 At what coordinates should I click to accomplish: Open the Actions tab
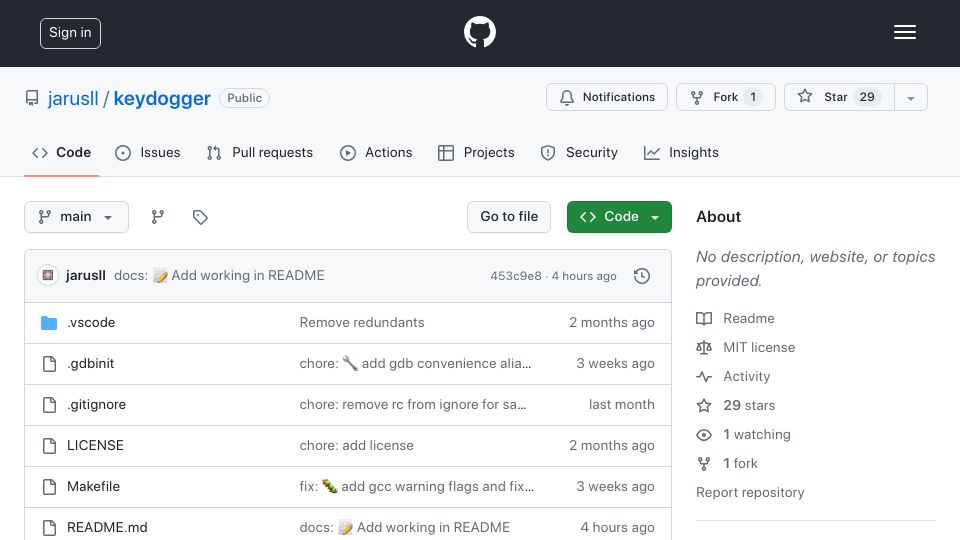(x=376, y=152)
